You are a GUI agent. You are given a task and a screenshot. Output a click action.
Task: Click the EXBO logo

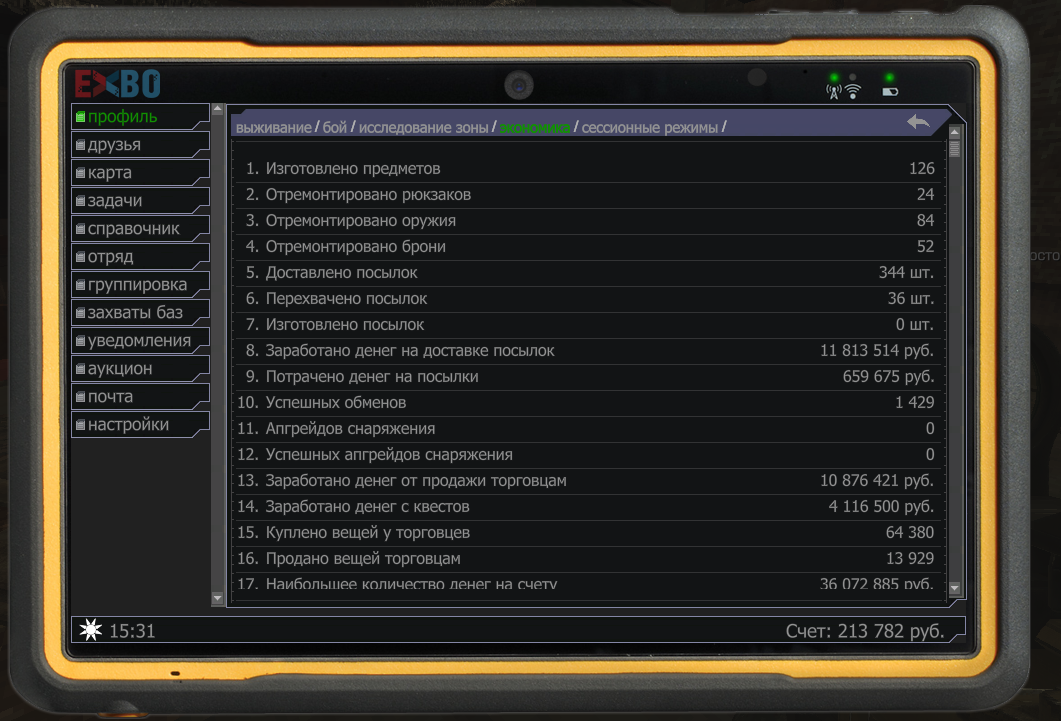(x=118, y=84)
